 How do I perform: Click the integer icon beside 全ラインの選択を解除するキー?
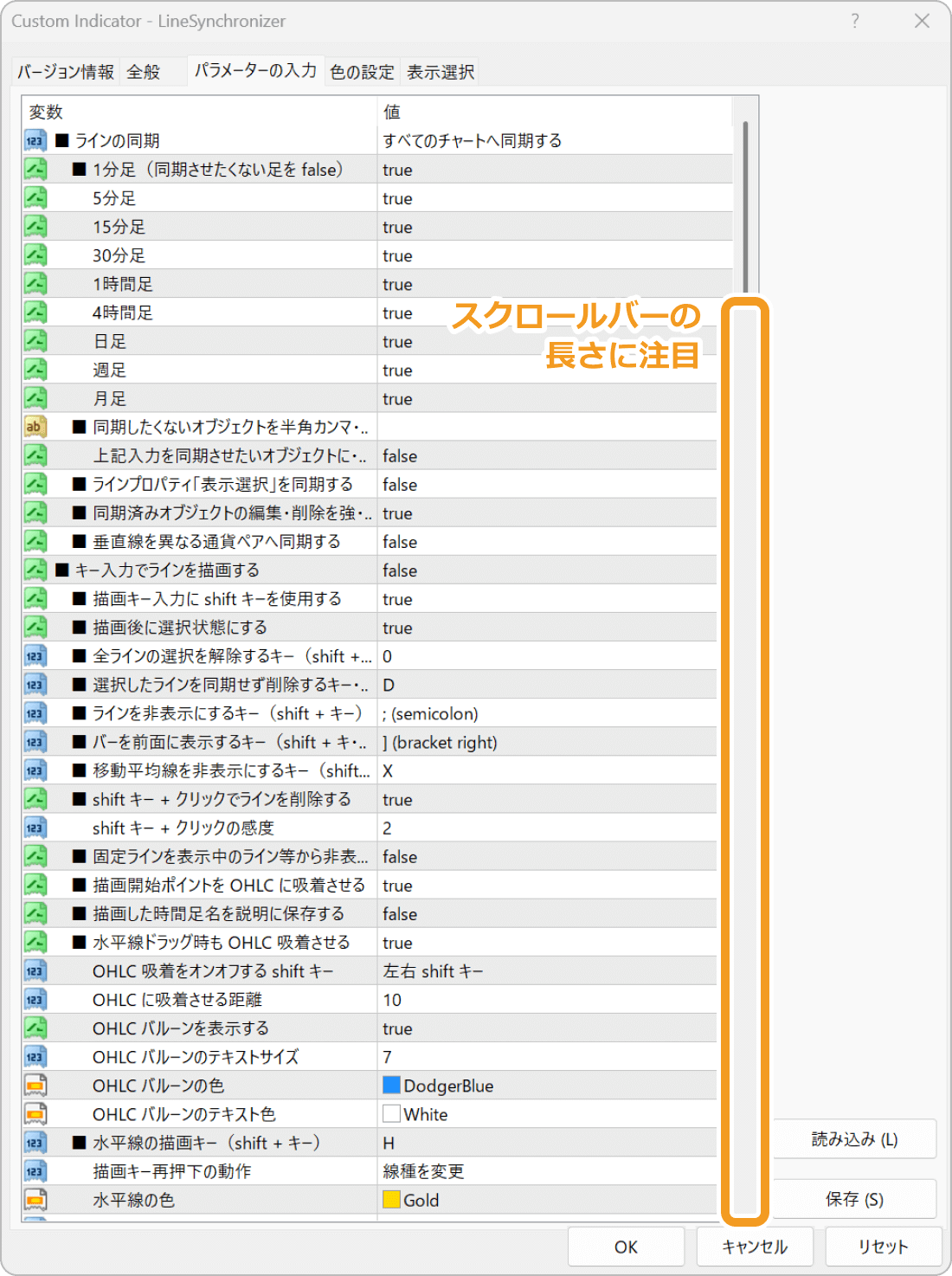tap(35, 655)
